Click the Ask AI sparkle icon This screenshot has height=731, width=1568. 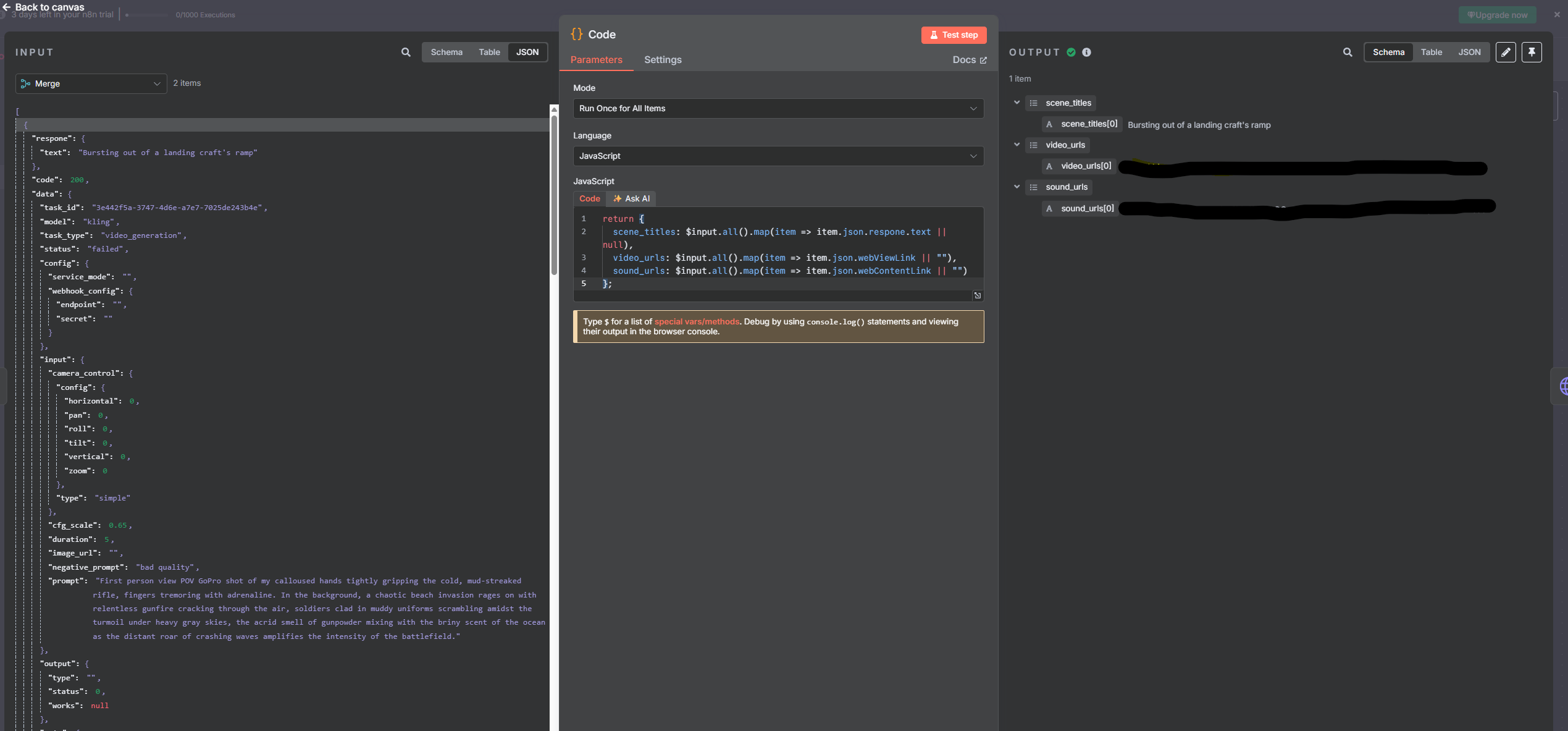click(617, 198)
